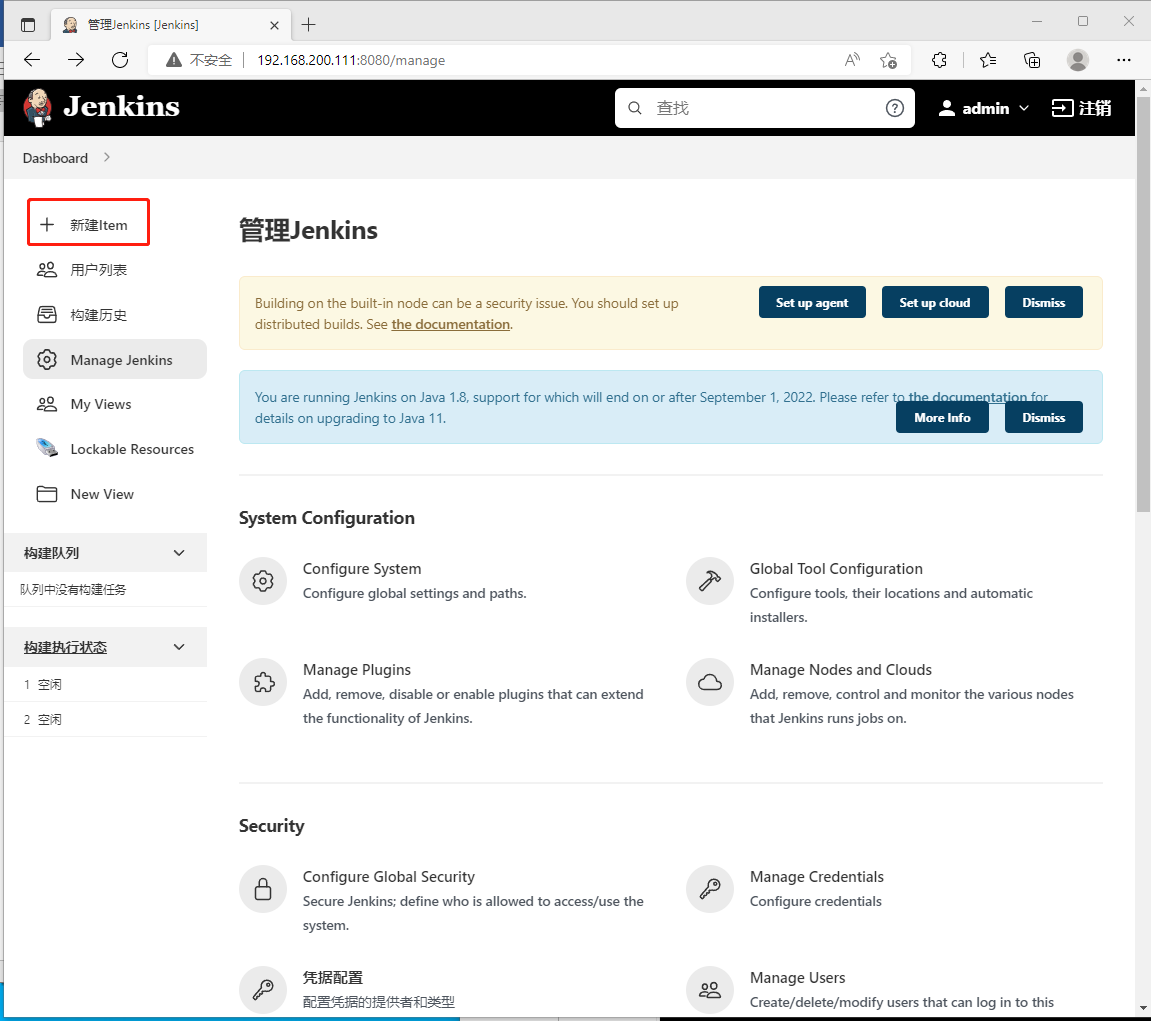
Task: Open 新建Item in the sidebar
Action: click(88, 225)
